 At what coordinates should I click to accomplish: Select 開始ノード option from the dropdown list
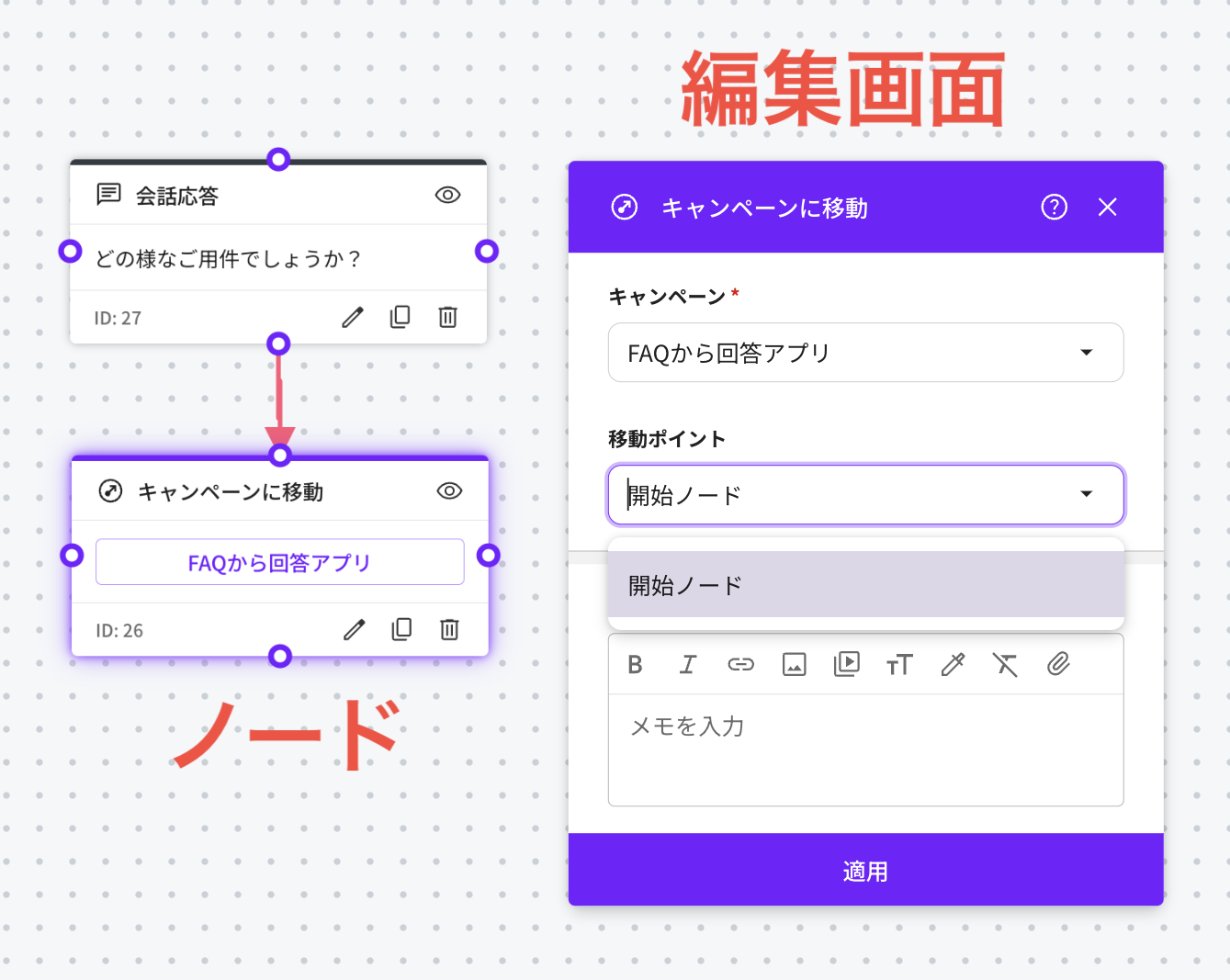click(865, 585)
